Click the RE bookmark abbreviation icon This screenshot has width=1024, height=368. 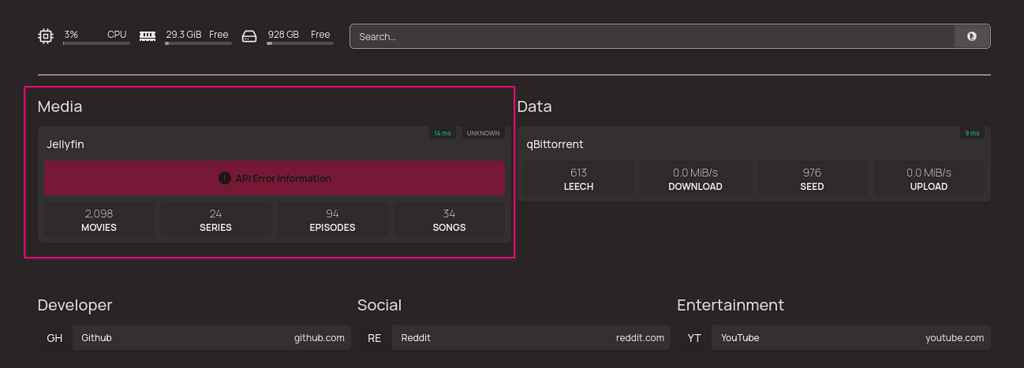click(374, 338)
